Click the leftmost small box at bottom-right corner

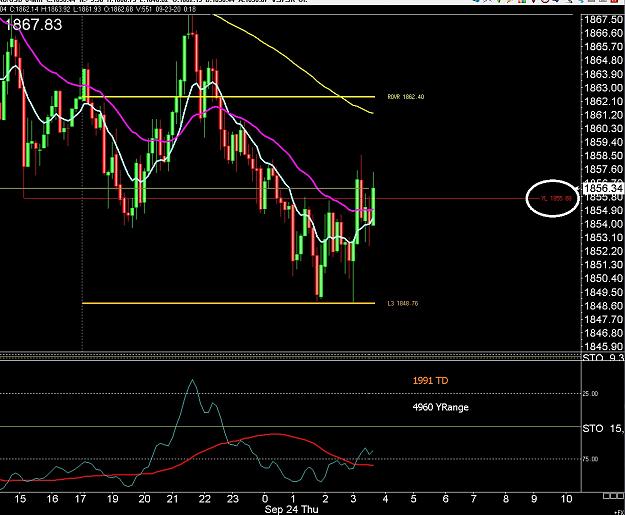click(x=606, y=496)
